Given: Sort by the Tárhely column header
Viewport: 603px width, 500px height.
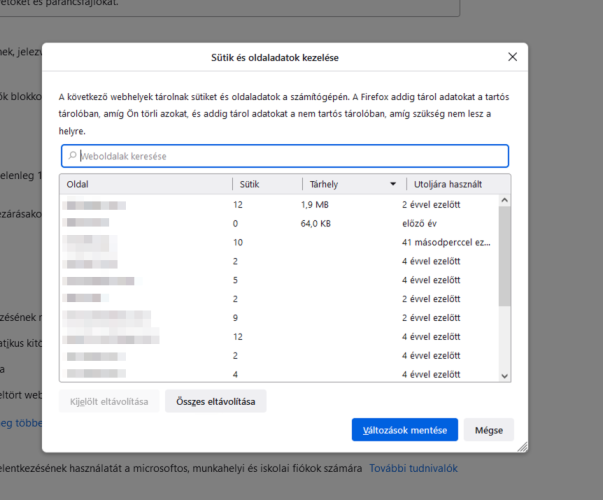Looking at the screenshot, I should coord(354,184).
